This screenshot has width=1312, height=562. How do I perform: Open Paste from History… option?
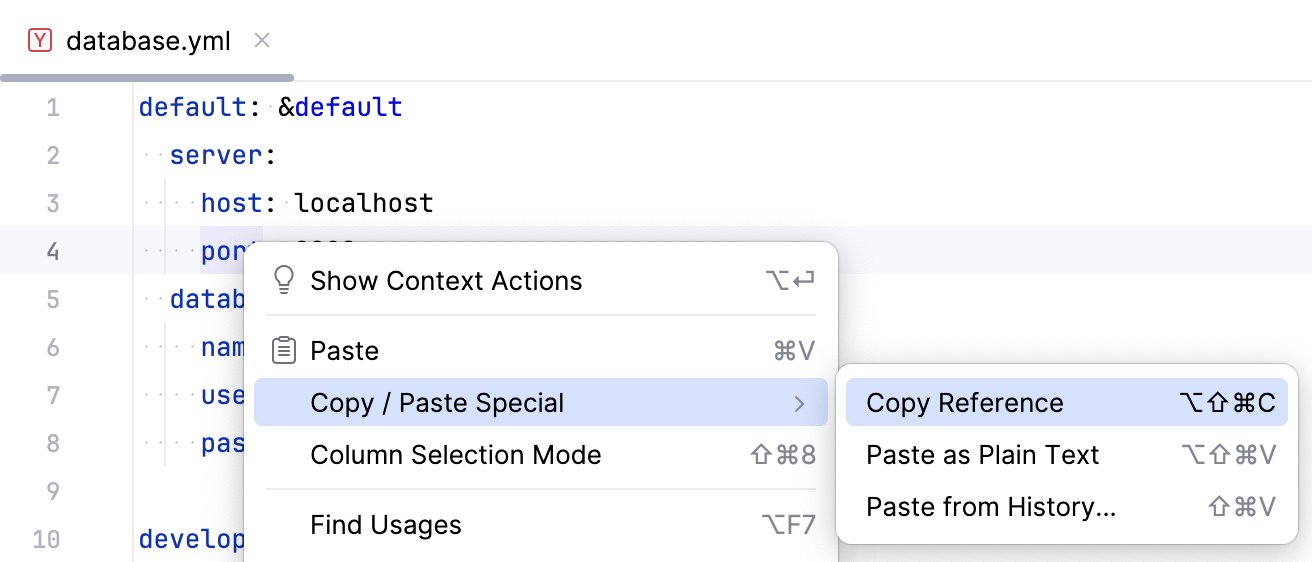tap(991, 507)
